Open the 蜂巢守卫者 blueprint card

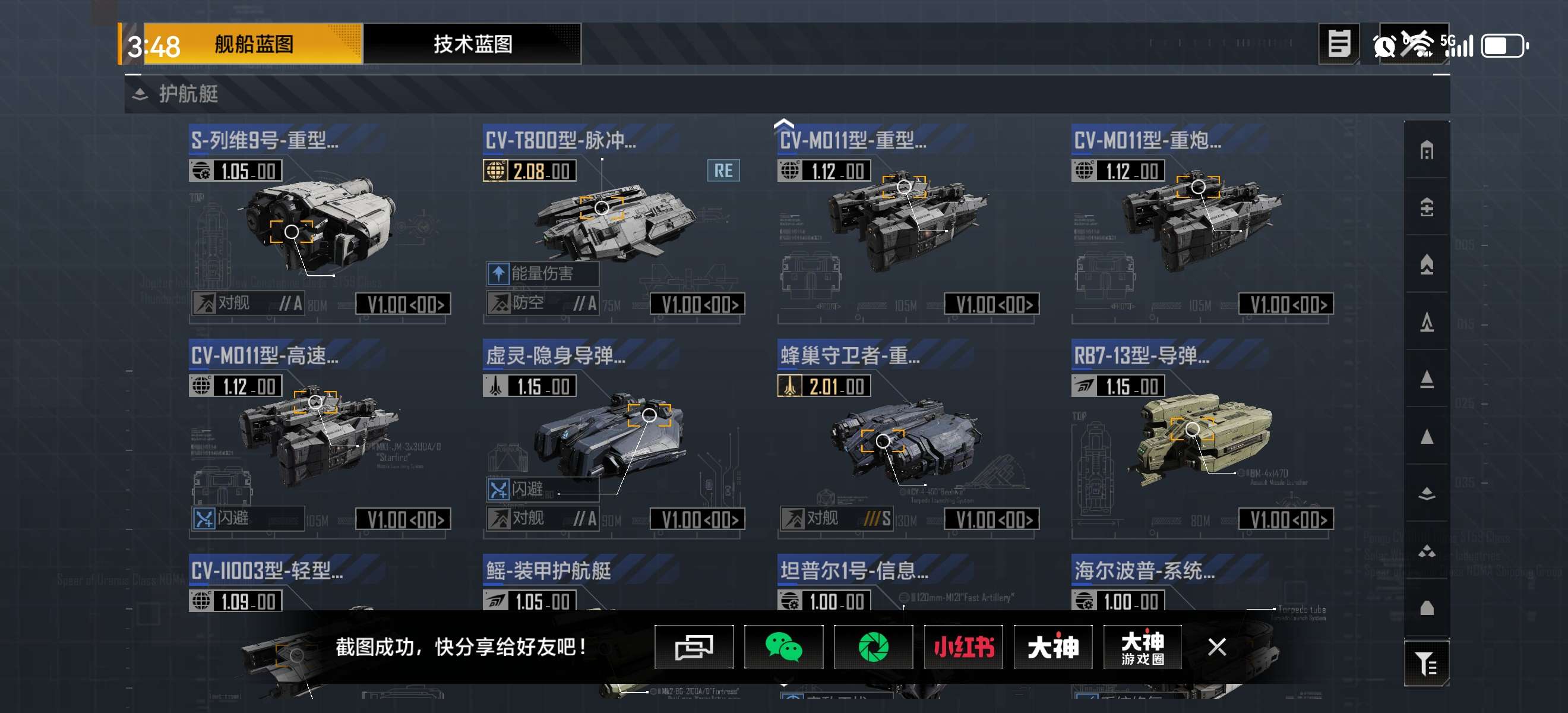click(908, 439)
